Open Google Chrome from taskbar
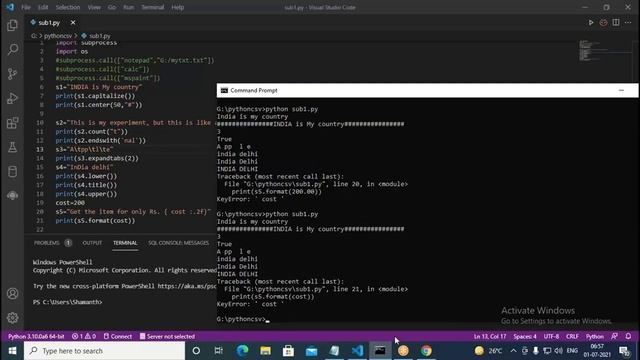640x360 pixels. click(426, 351)
